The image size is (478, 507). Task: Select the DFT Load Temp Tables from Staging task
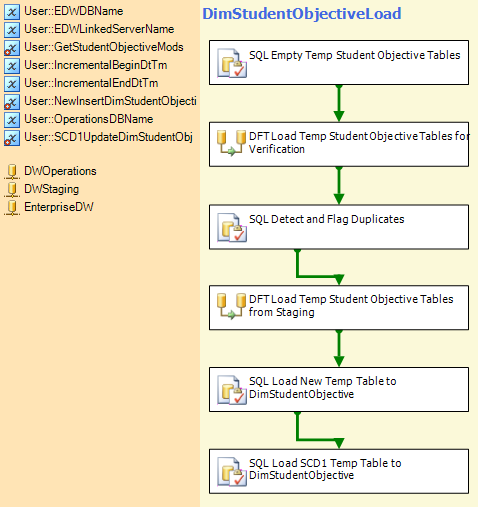point(339,308)
